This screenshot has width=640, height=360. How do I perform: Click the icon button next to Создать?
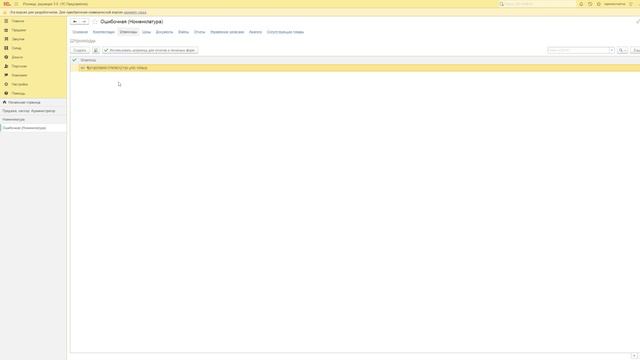96,50
